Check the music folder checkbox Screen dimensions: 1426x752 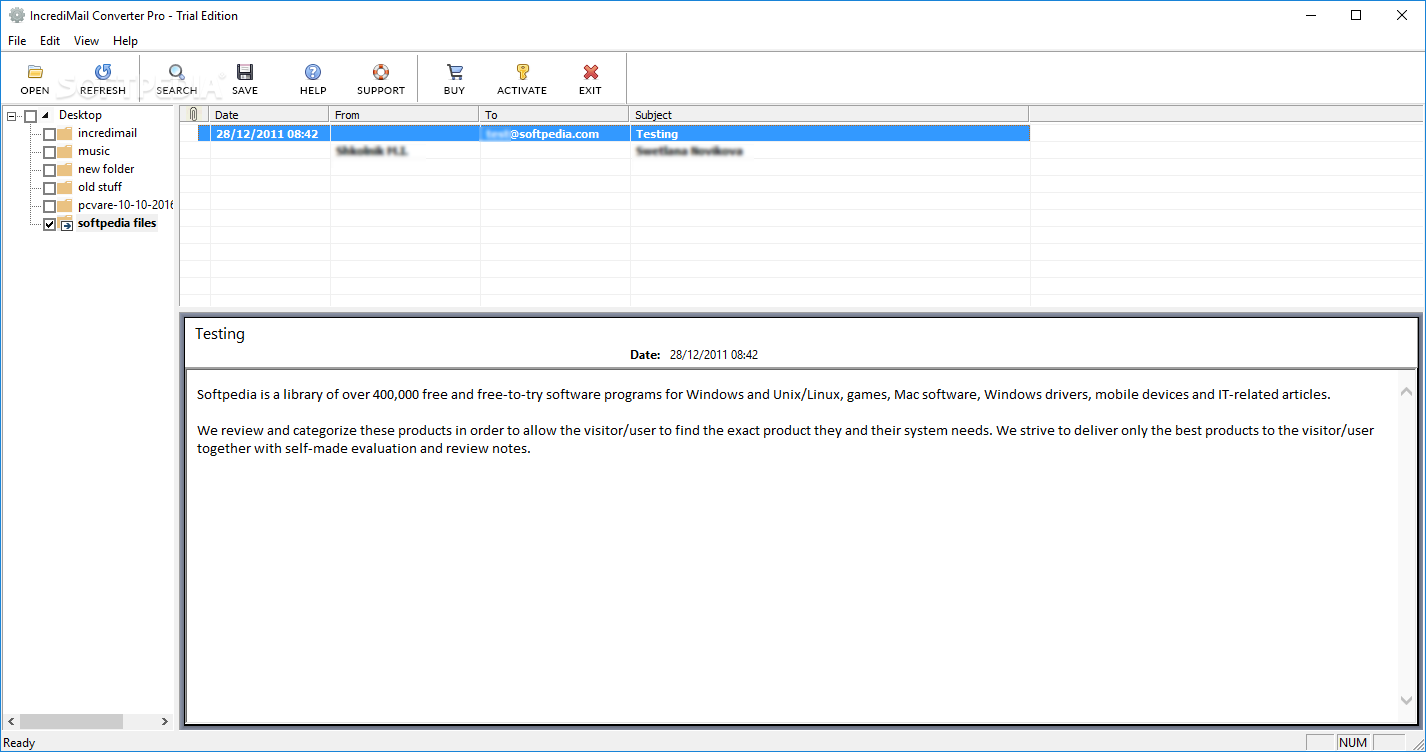(49, 152)
